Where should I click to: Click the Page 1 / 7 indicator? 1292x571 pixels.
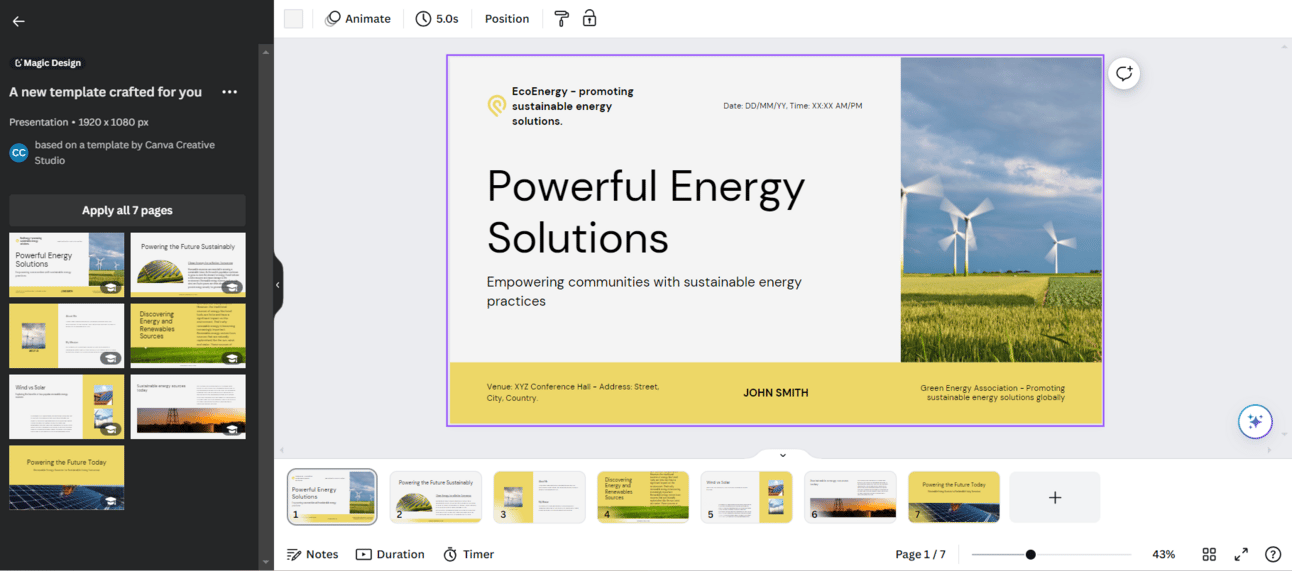tap(920, 554)
